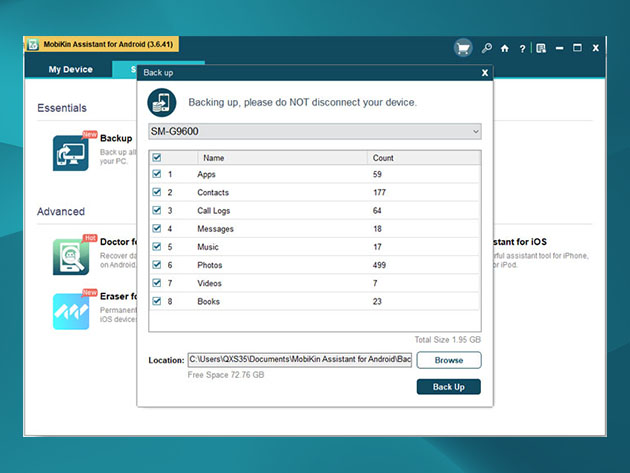Click the Photos count value 499
The height and width of the screenshot is (473, 630).
(379, 265)
